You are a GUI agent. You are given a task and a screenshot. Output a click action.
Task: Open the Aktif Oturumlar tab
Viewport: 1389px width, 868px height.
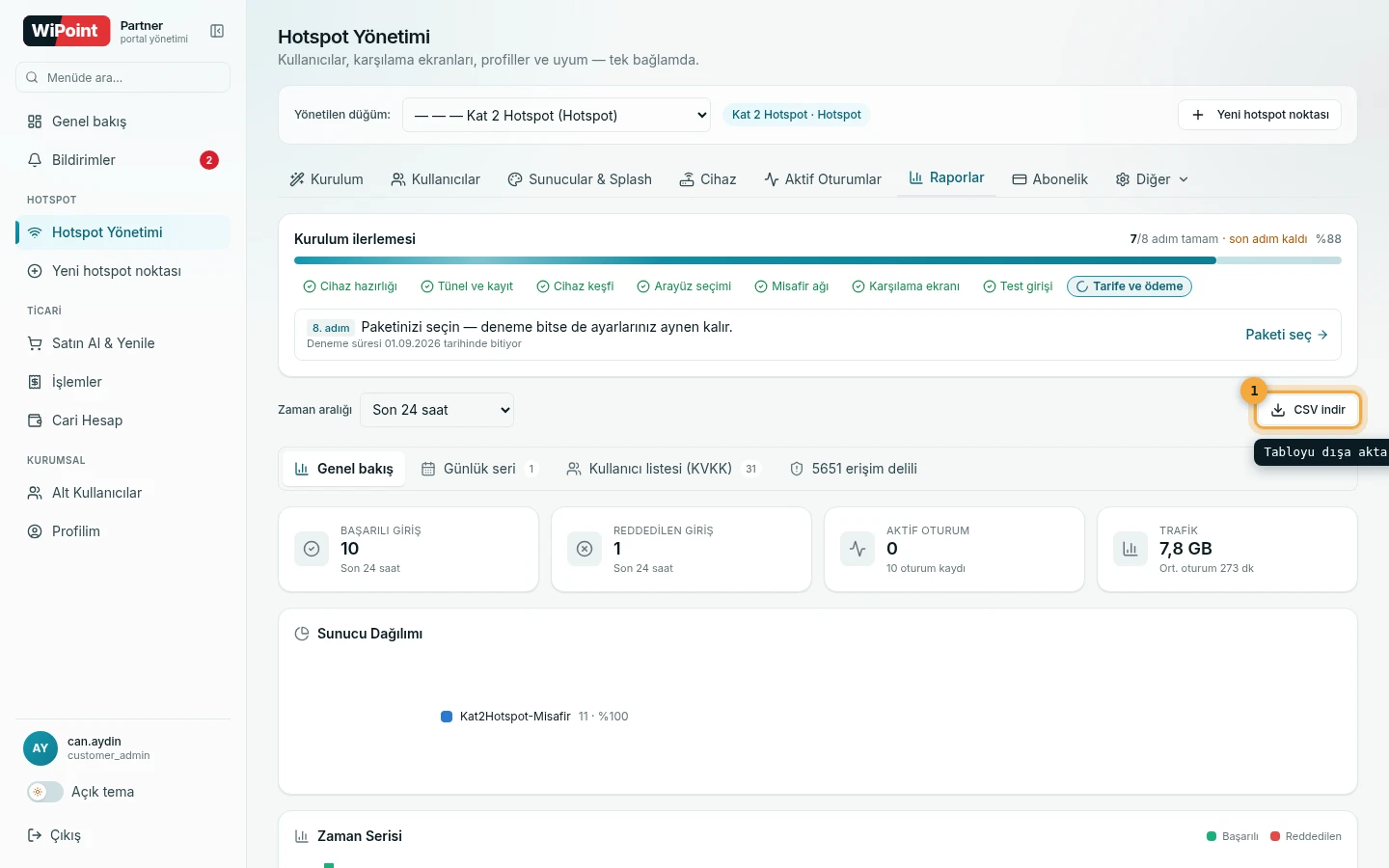pyautogui.click(x=823, y=179)
